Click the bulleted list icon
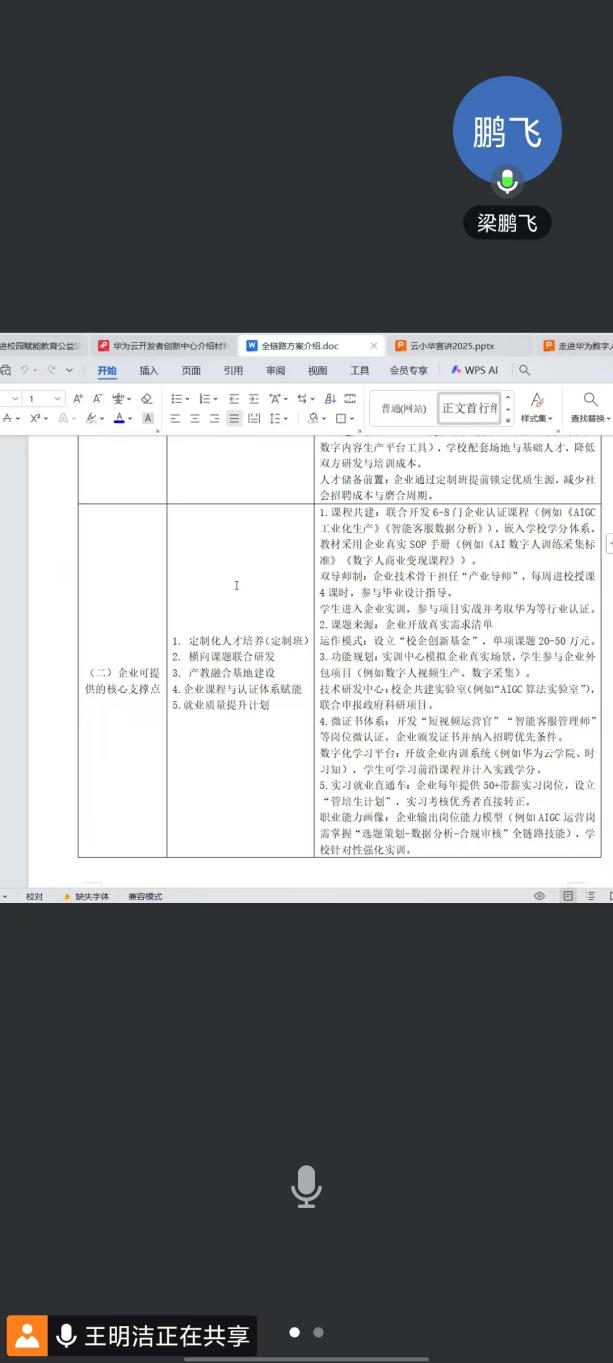The width and height of the screenshot is (613, 1363). (x=176, y=398)
